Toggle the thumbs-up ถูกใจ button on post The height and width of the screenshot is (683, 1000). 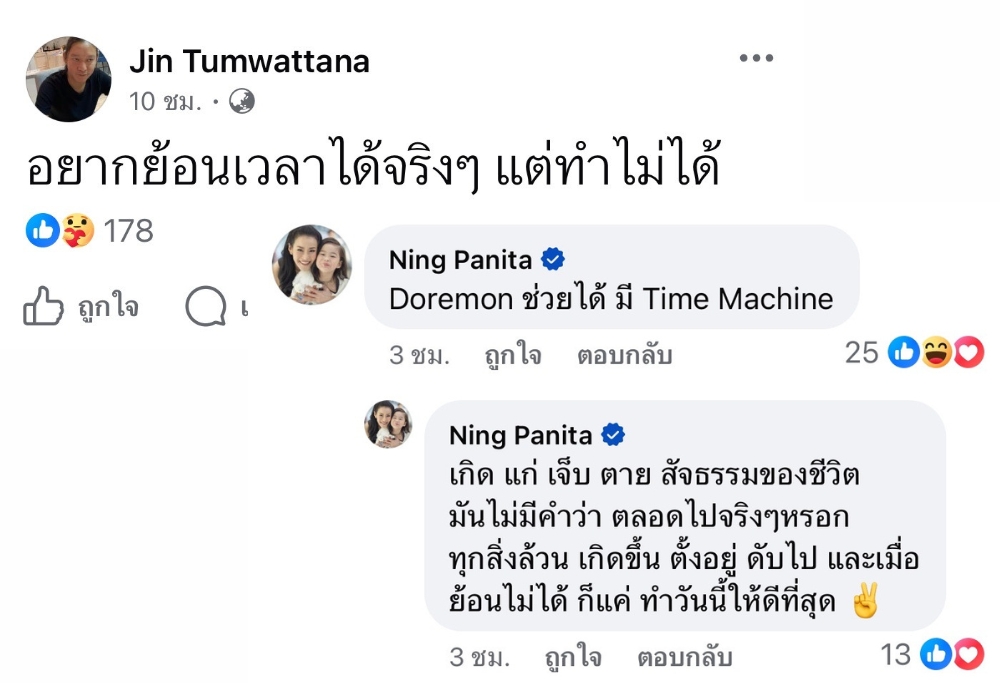(81, 307)
